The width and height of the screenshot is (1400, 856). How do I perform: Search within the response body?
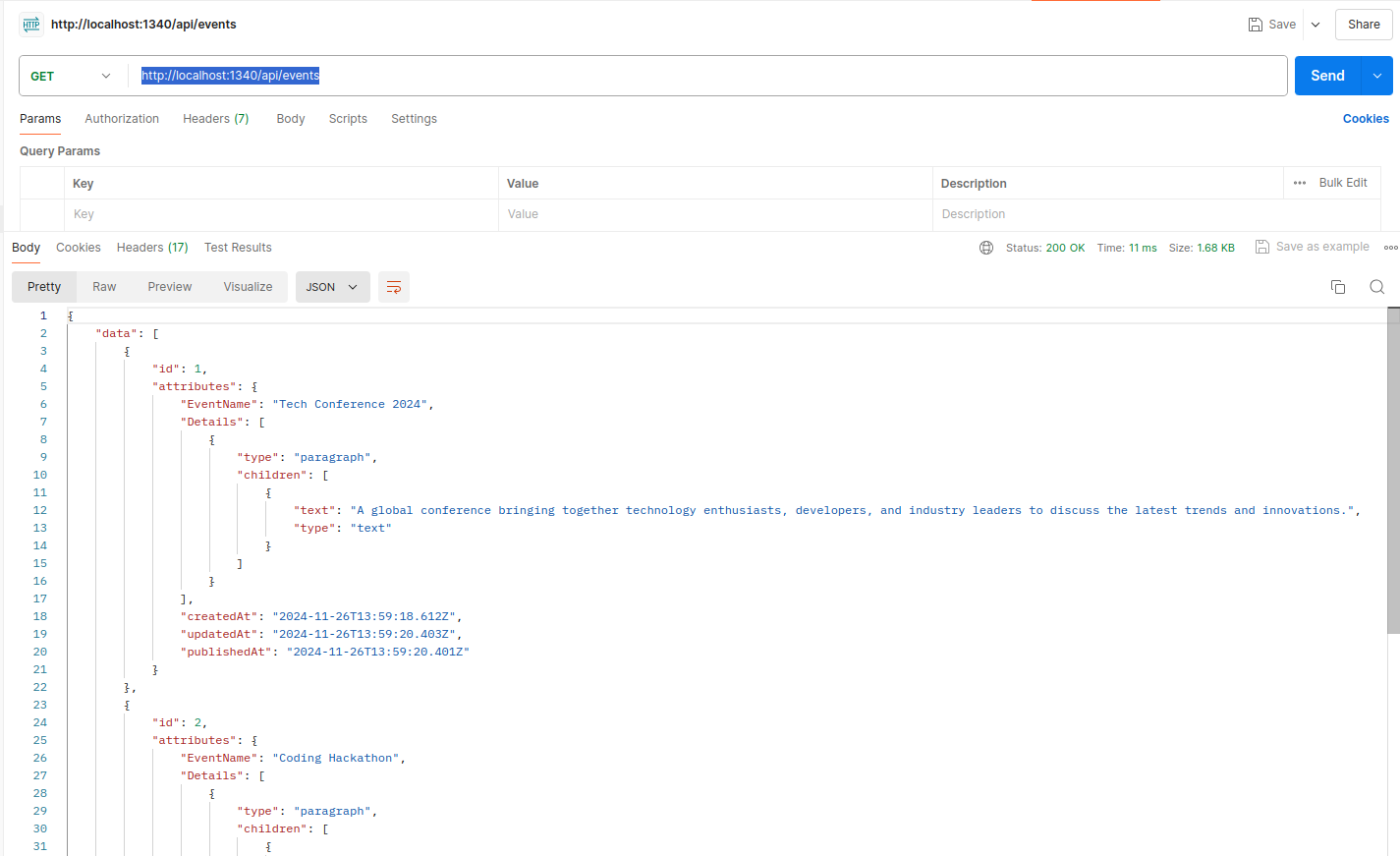click(1376, 286)
